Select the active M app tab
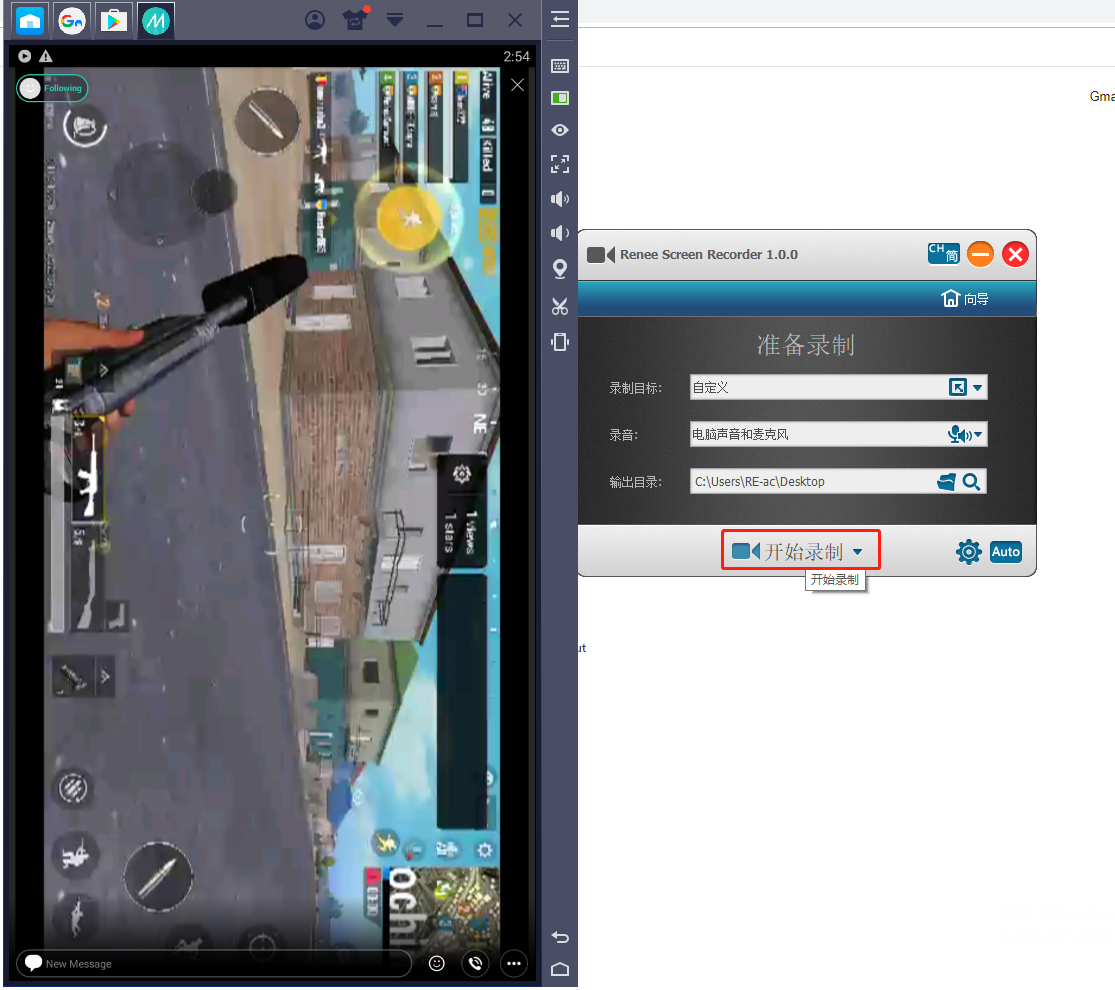The height and width of the screenshot is (990, 1115). click(x=156, y=21)
